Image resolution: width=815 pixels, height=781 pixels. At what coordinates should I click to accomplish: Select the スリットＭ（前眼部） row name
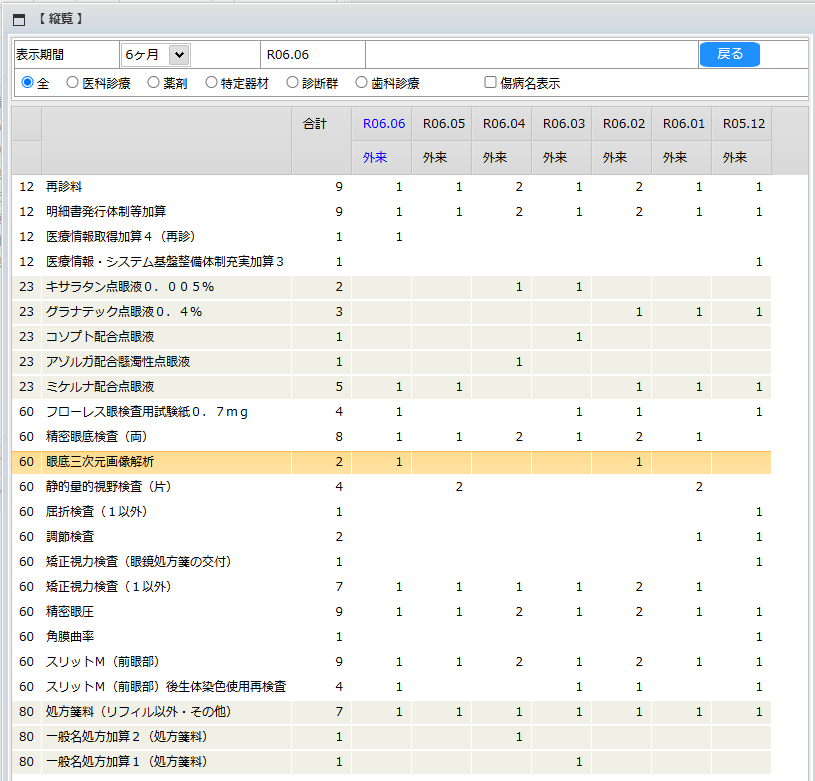[102, 661]
